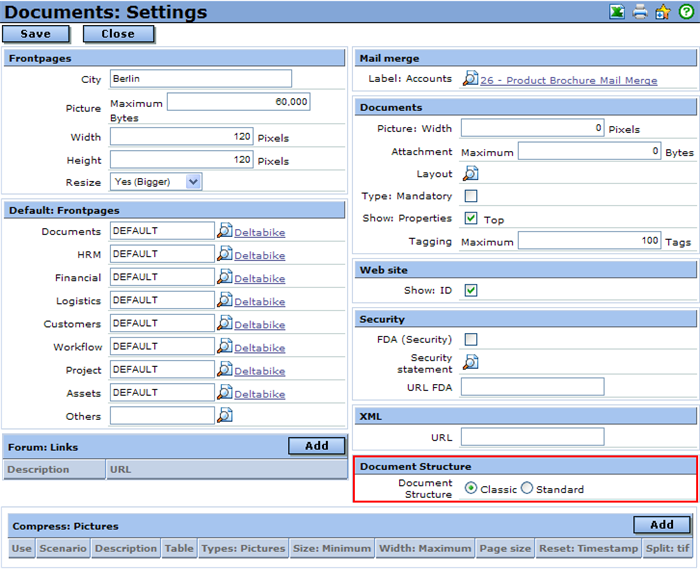The width and height of the screenshot is (700, 569).
Task: Add this page to favorites
Action: point(663,12)
